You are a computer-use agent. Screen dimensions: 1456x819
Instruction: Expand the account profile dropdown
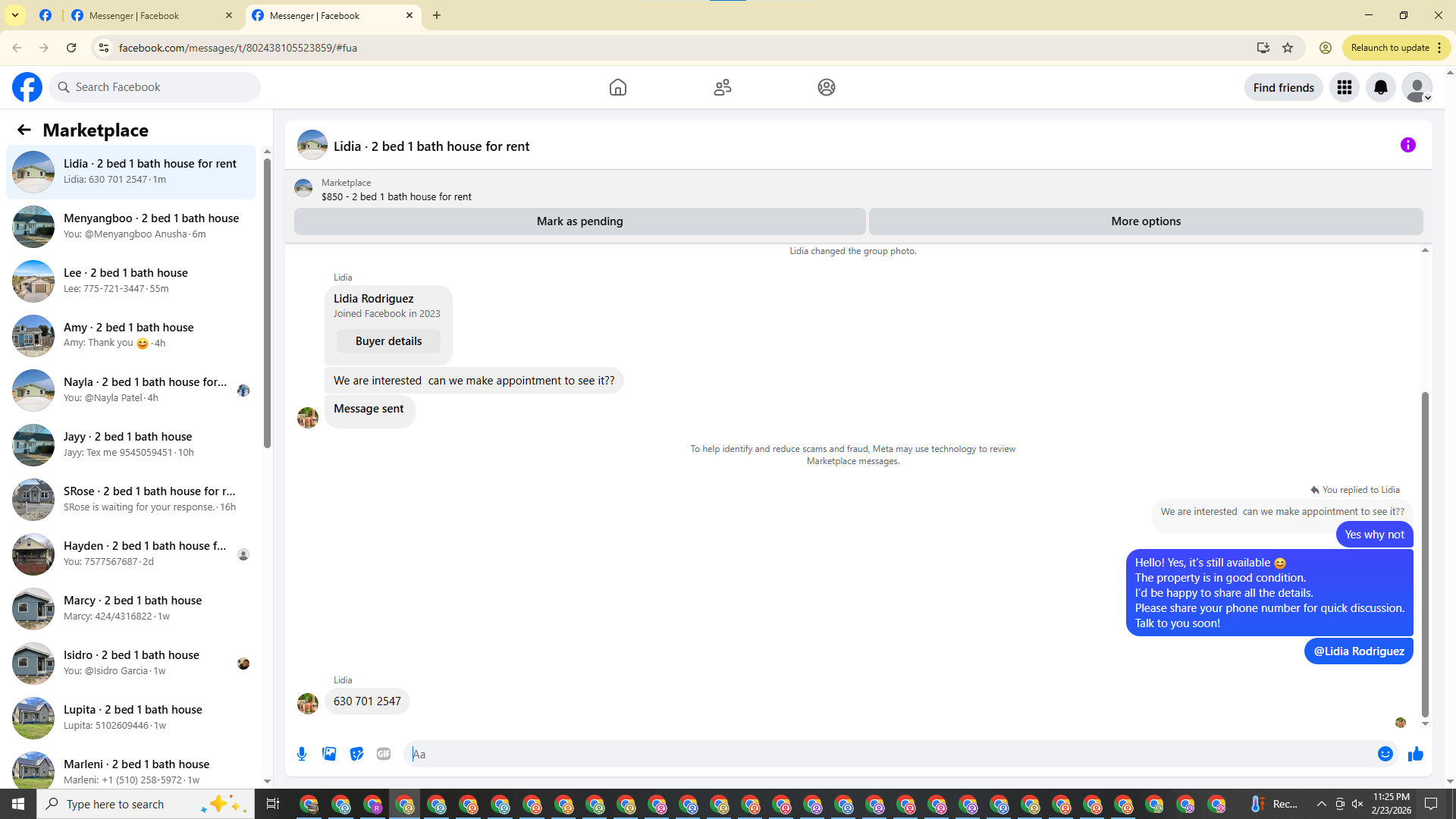(1417, 87)
